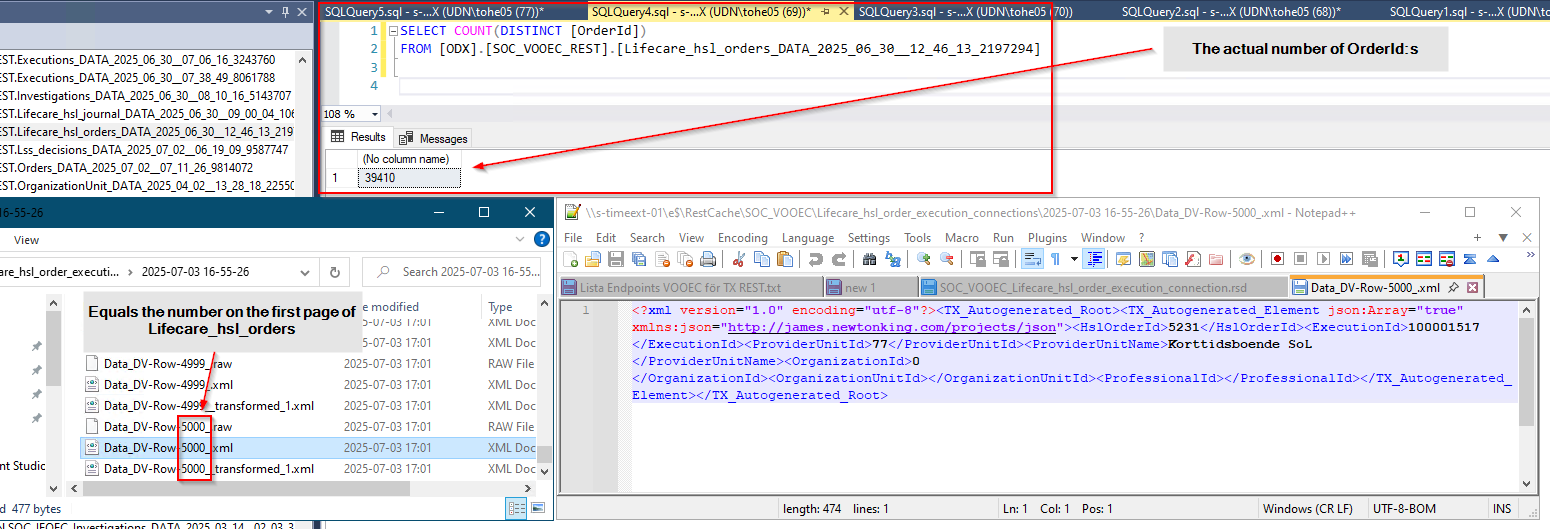Open the show-symbol options dropdown arrow
This screenshot has height=529, width=1550.
1074,259
